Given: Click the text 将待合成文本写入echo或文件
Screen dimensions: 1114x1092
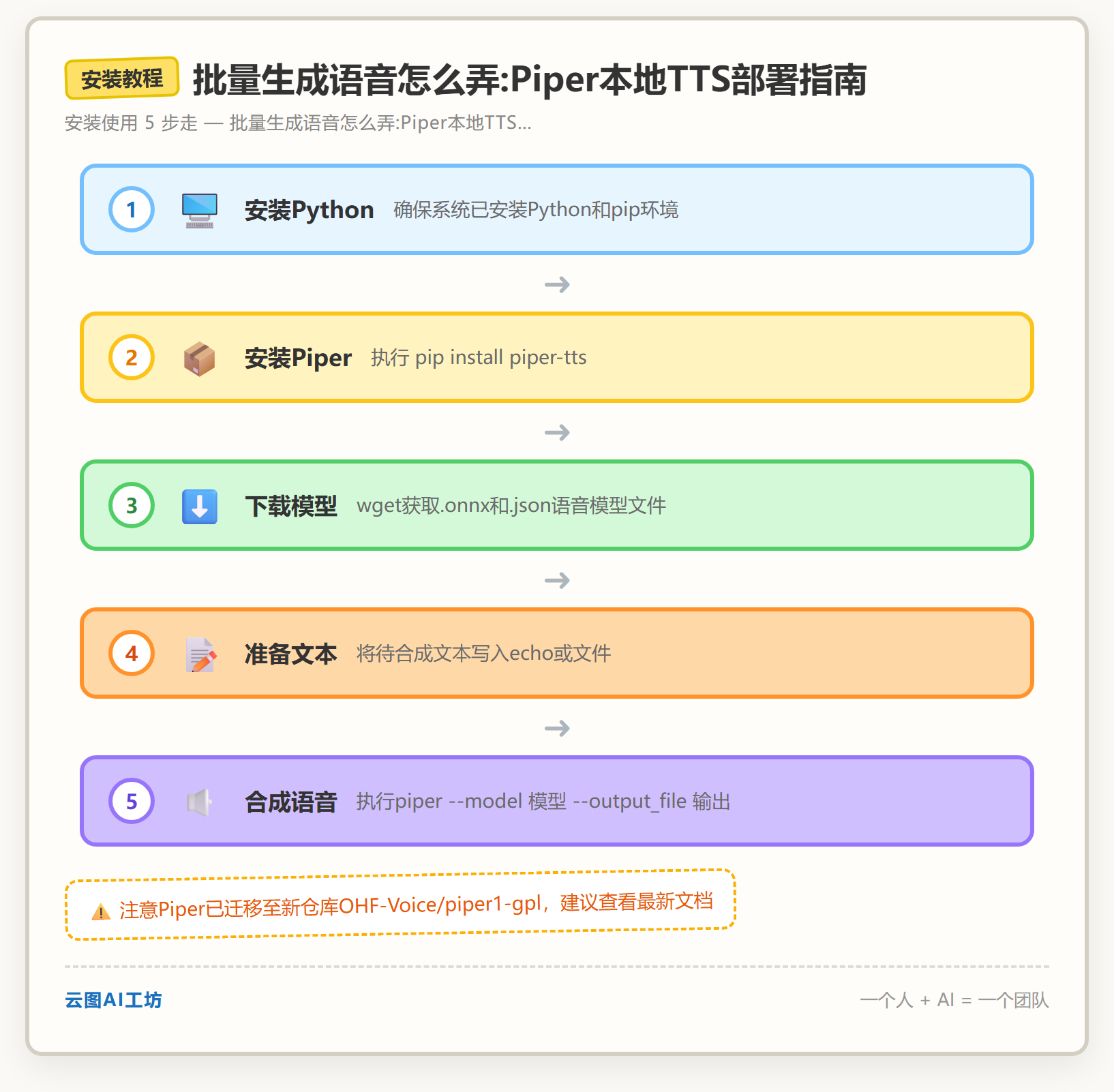Looking at the screenshot, I should click(x=484, y=654).
